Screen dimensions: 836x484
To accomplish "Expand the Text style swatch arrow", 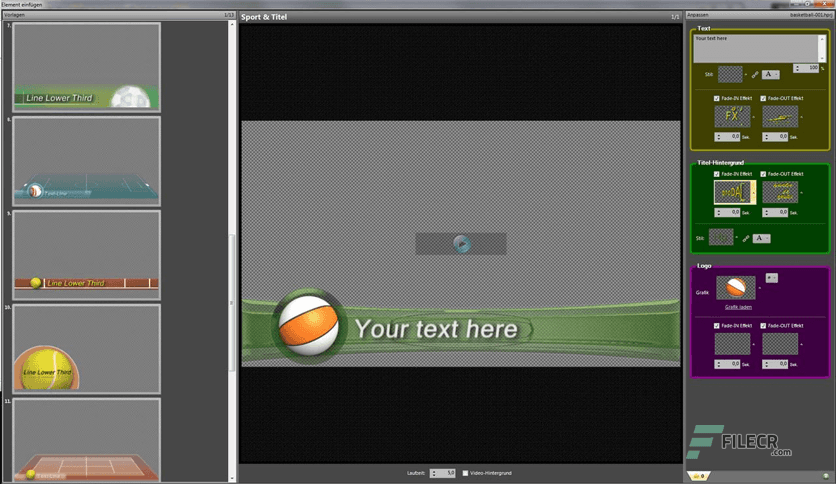I will point(746,75).
